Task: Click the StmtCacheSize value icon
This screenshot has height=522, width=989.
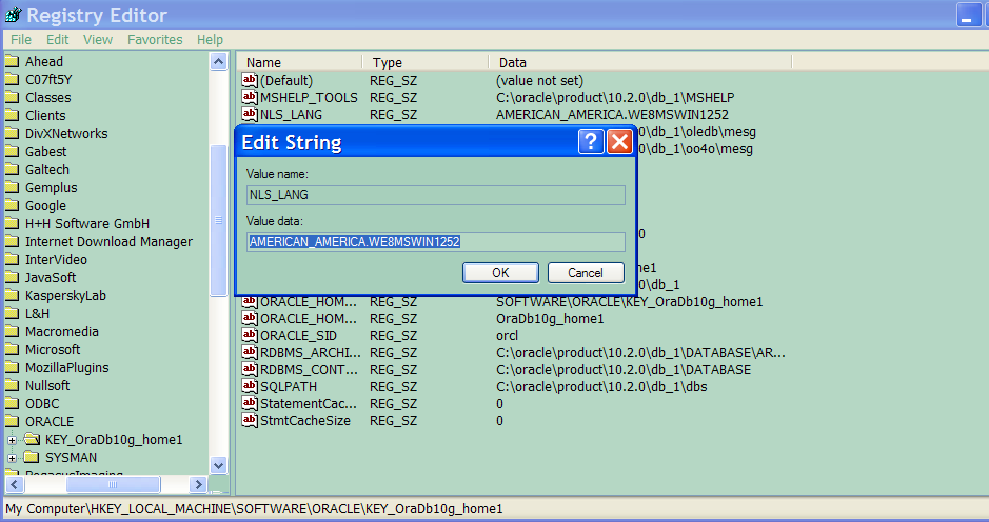Action: click(x=250, y=421)
